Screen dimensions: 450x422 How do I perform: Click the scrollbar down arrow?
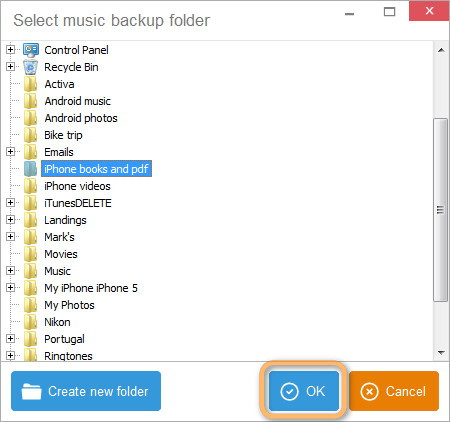441,352
